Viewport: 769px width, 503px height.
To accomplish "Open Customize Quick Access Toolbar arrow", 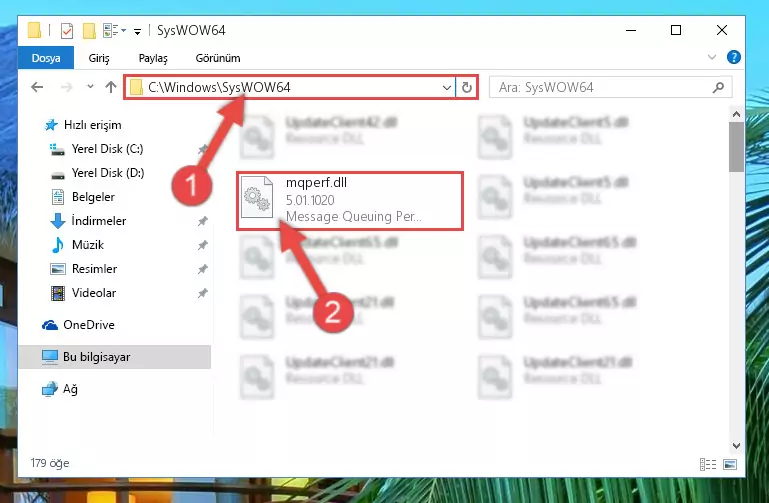I will [138, 31].
